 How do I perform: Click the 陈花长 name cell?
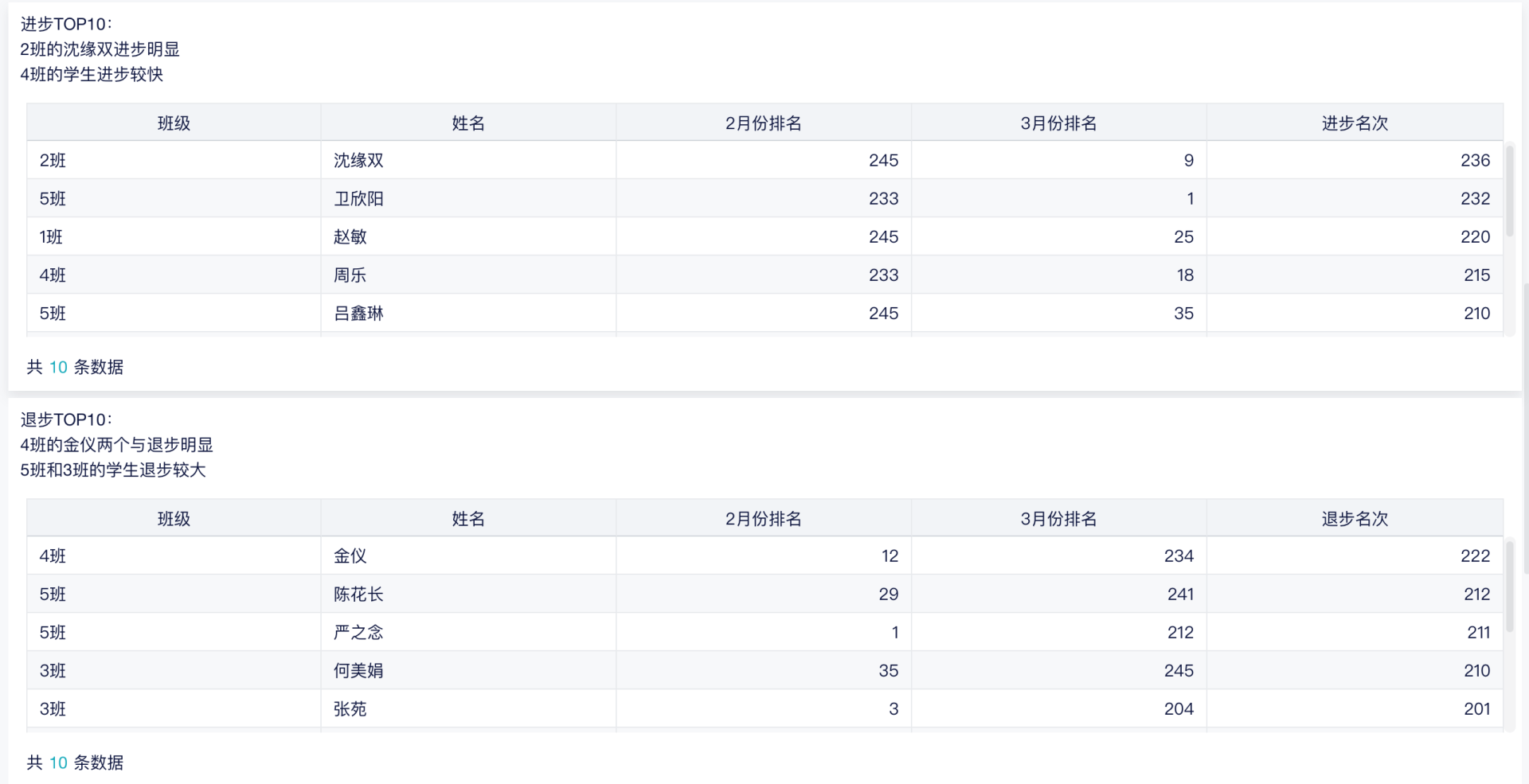click(358, 595)
